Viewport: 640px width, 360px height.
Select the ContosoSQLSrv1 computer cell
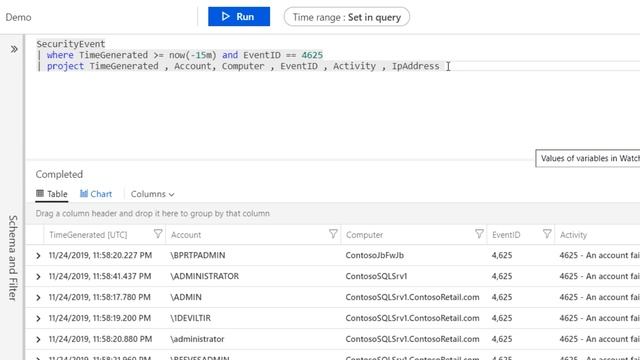(376, 276)
